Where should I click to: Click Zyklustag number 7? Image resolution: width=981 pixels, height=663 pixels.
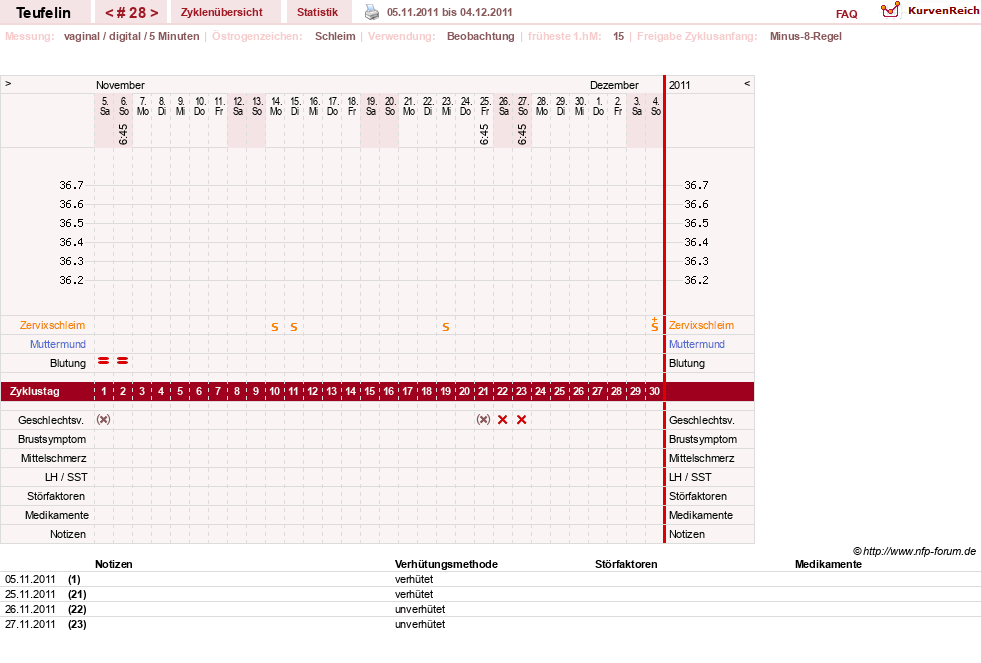(218, 392)
